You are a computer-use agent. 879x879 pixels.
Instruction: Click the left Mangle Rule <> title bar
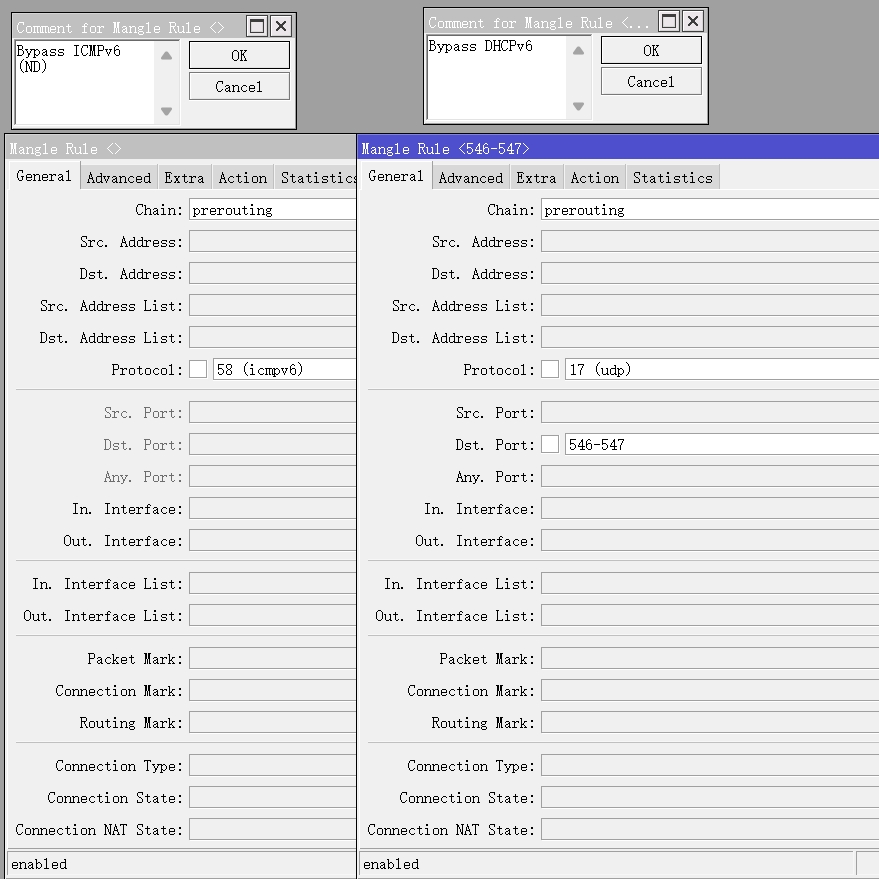click(x=182, y=149)
